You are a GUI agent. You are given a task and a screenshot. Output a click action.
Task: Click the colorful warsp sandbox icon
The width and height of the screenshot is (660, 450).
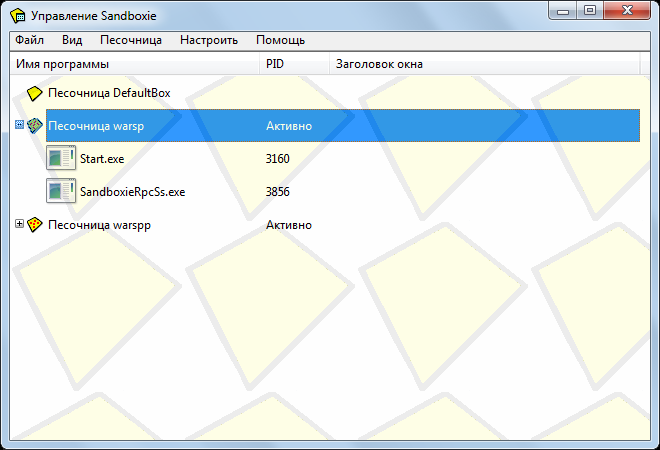[x=35, y=125]
